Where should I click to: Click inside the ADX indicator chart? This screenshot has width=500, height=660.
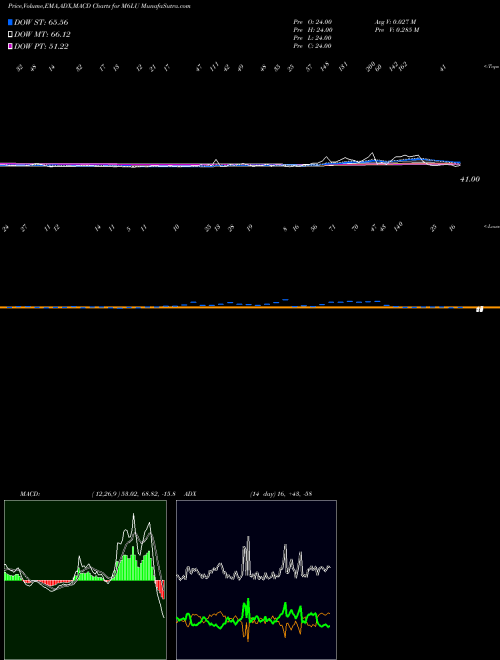tap(256, 580)
